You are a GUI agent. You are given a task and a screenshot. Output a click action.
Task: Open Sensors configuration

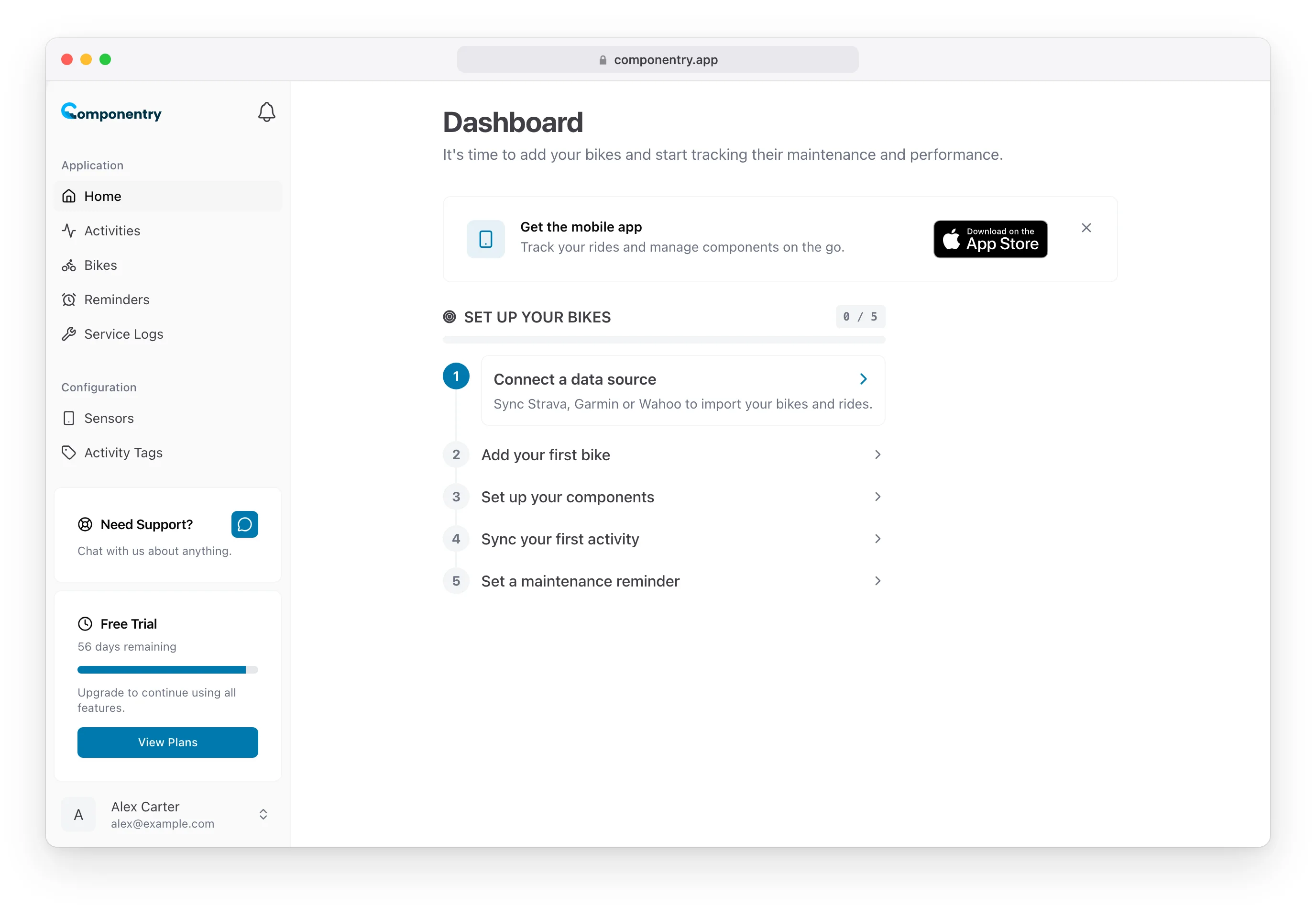pos(168,418)
